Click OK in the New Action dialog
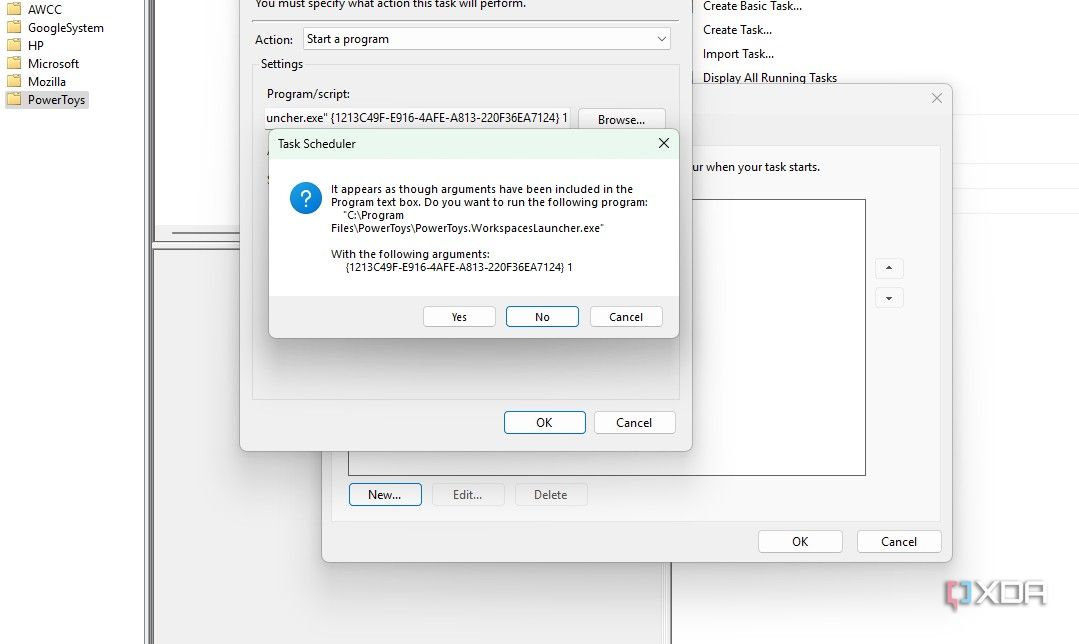1079x644 pixels. tap(544, 422)
